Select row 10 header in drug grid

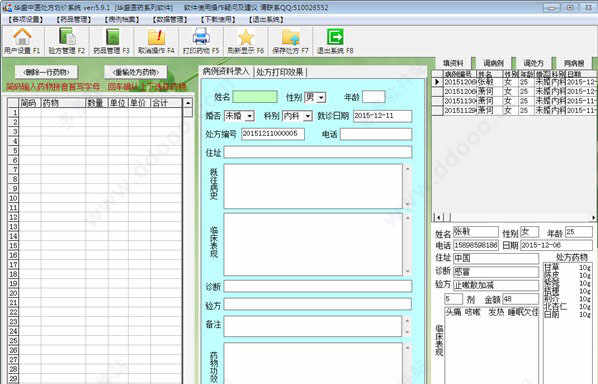tap(13, 198)
